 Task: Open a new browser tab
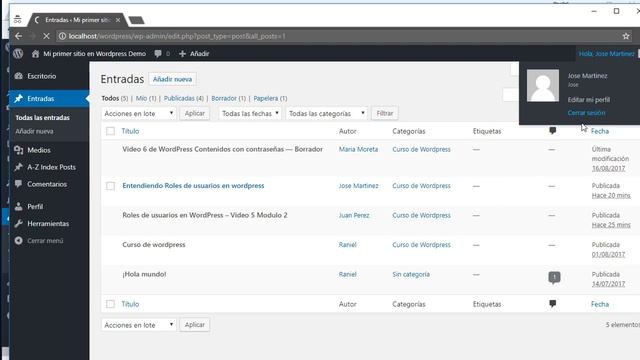136,20
